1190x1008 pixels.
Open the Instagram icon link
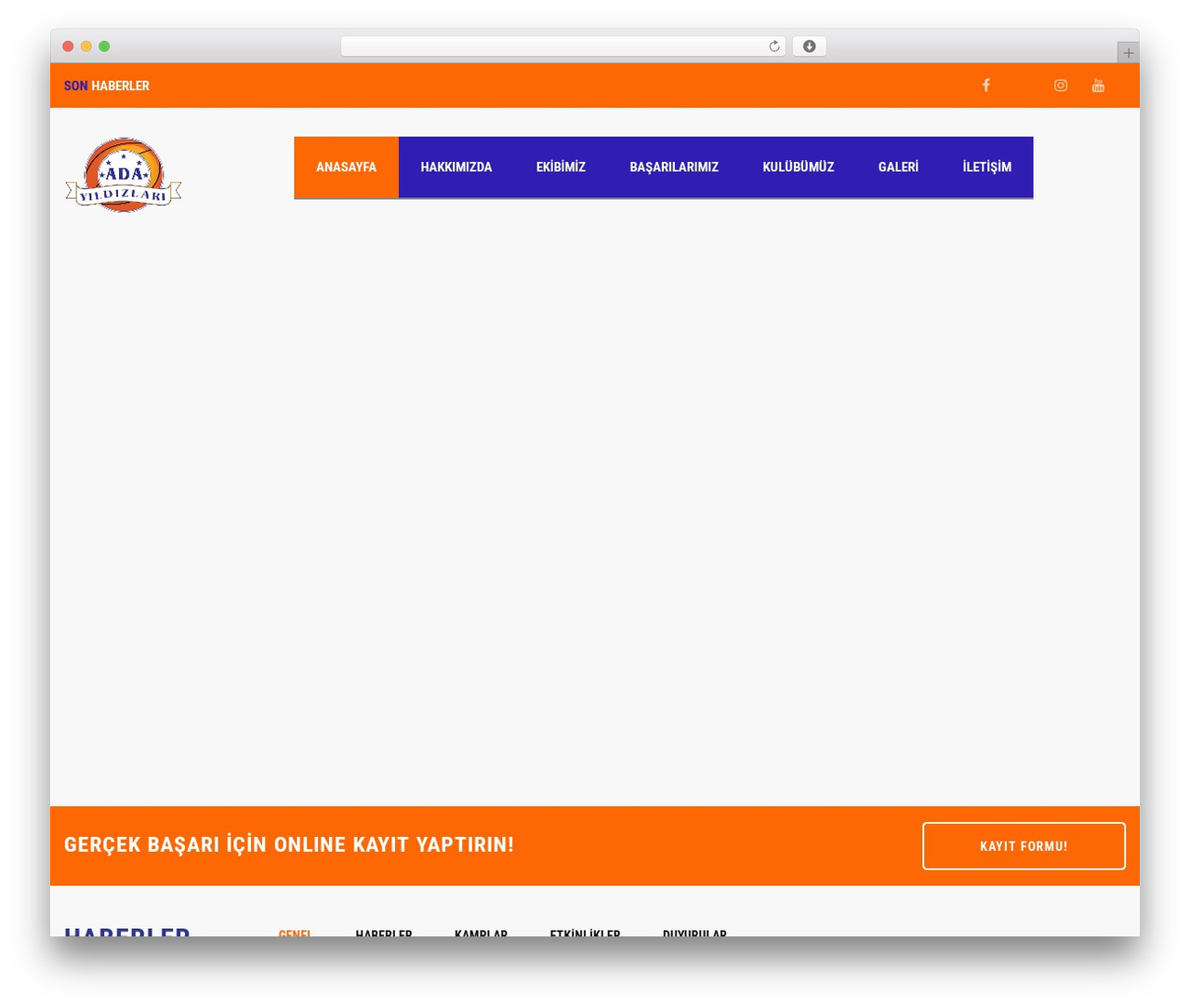[1061, 86]
